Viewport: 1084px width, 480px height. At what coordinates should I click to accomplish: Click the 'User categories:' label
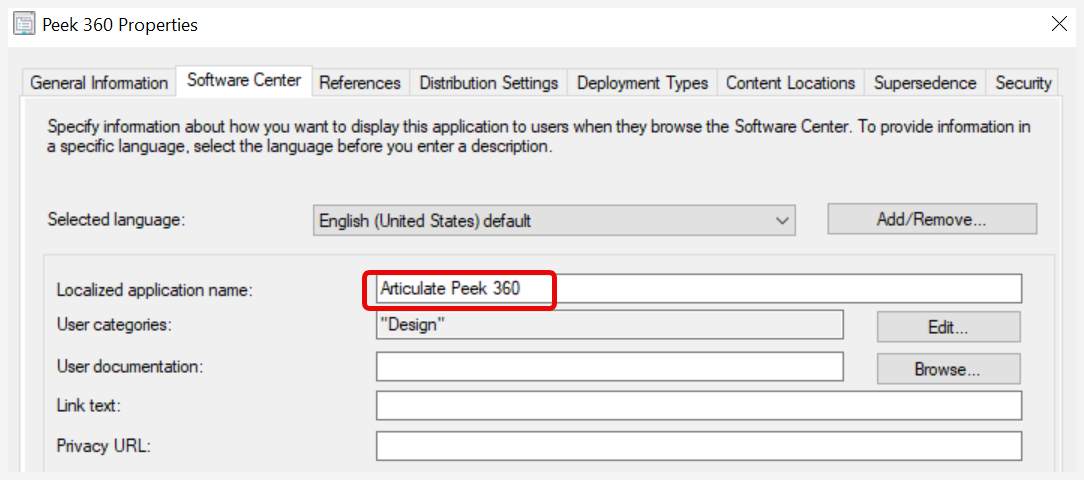(x=113, y=325)
